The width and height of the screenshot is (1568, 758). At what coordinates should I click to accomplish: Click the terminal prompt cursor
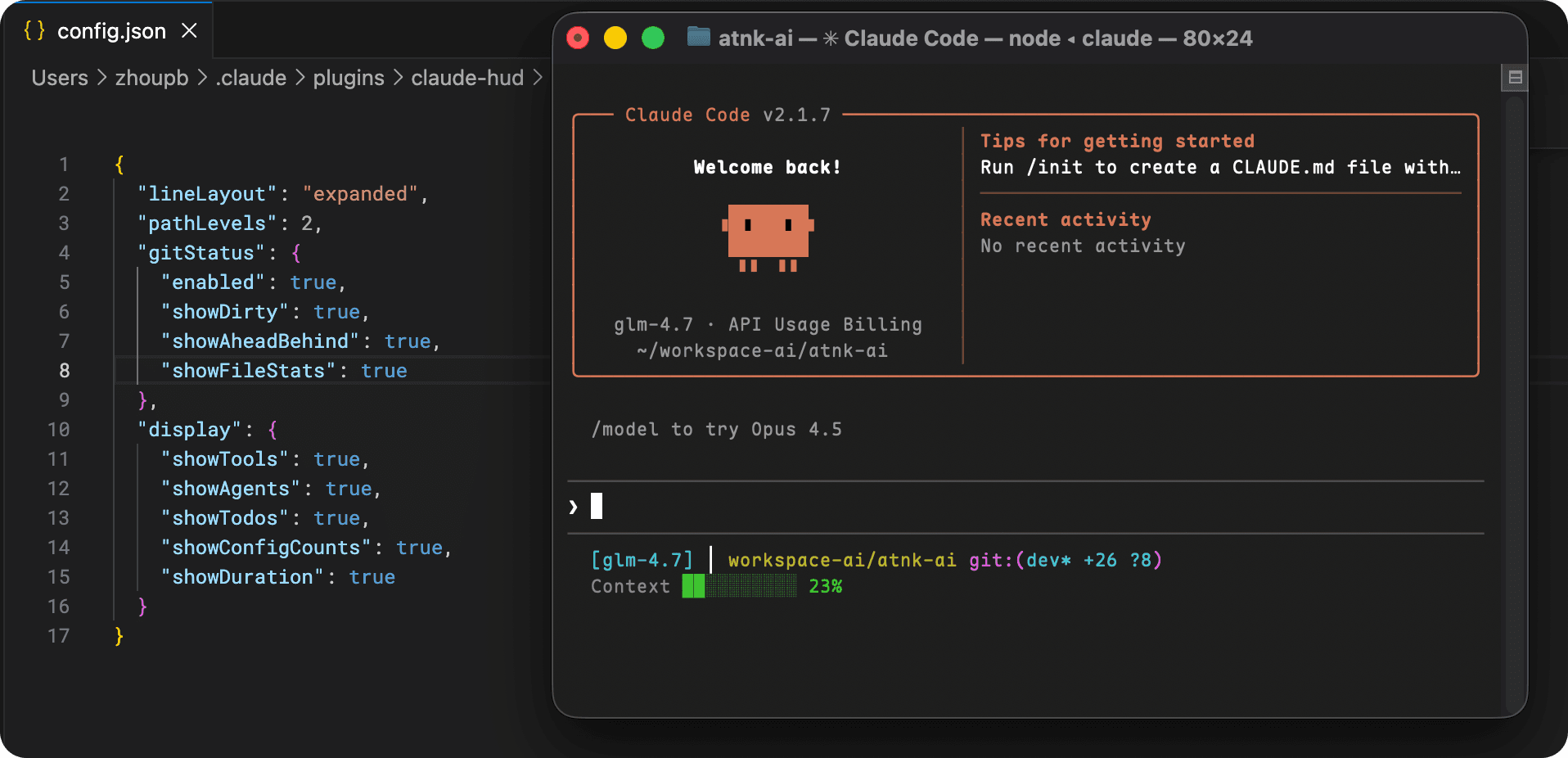pyautogui.click(x=597, y=506)
